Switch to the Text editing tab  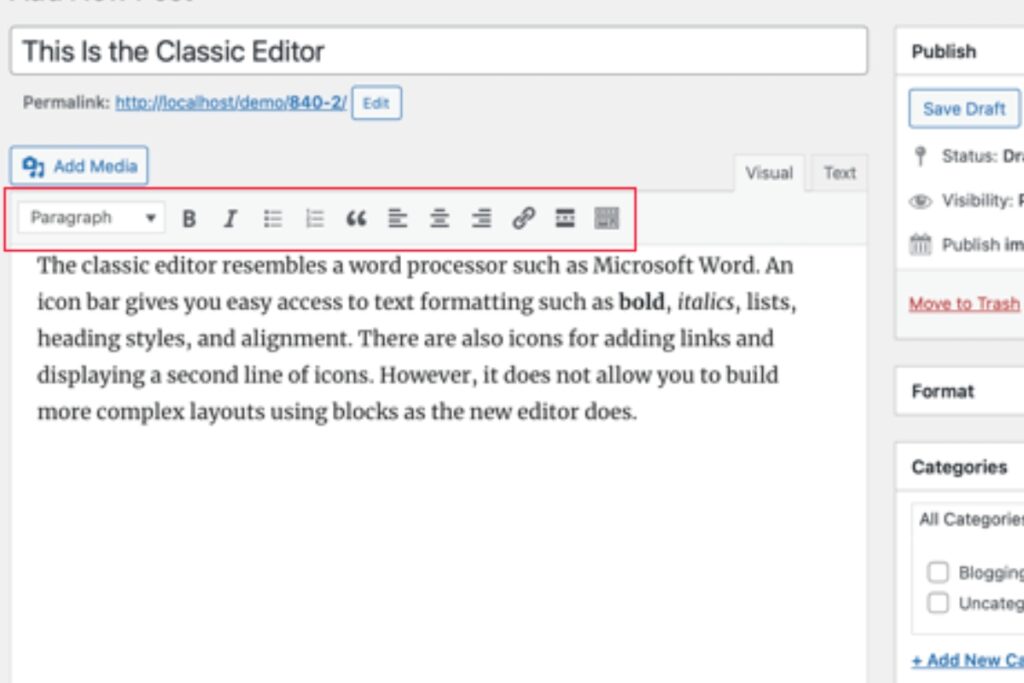(x=840, y=173)
